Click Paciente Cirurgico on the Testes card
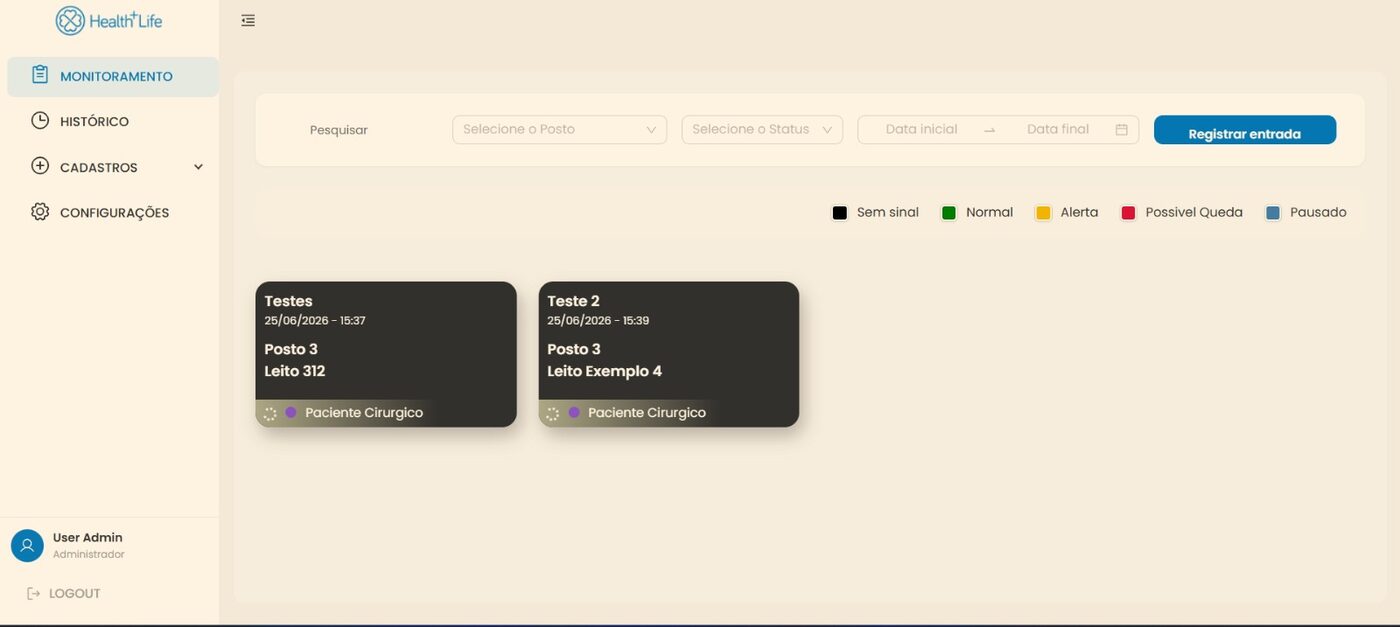Image resolution: width=1400 pixels, height=627 pixels. click(x=364, y=413)
